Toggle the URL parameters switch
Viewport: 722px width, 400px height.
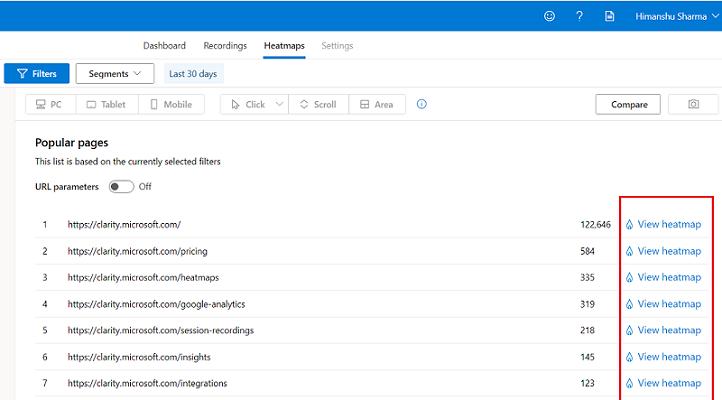[x=121, y=186]
